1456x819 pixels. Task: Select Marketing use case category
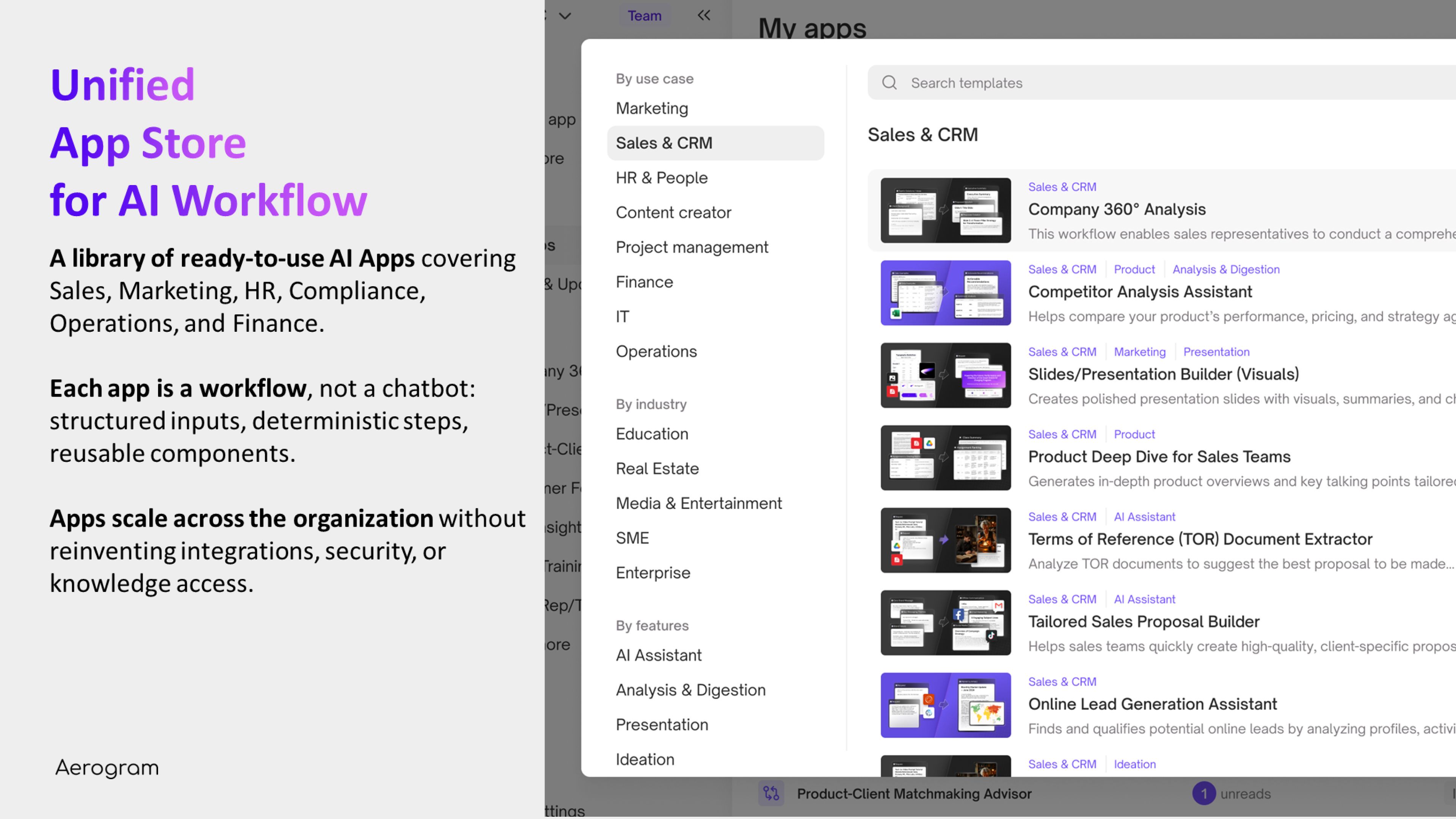pyautogui.click(x=652, y=108)
